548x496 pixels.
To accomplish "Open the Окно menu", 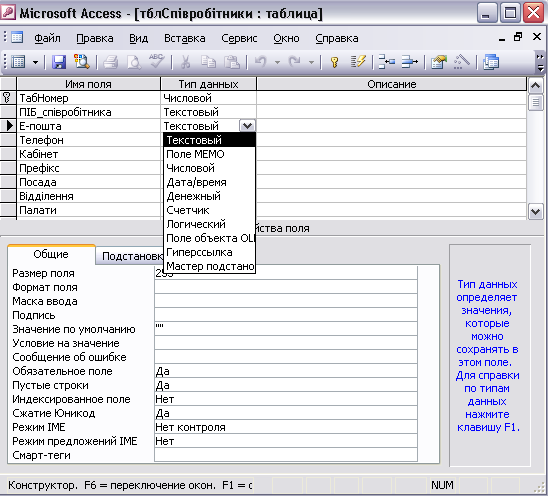I will tap(286, 38).
